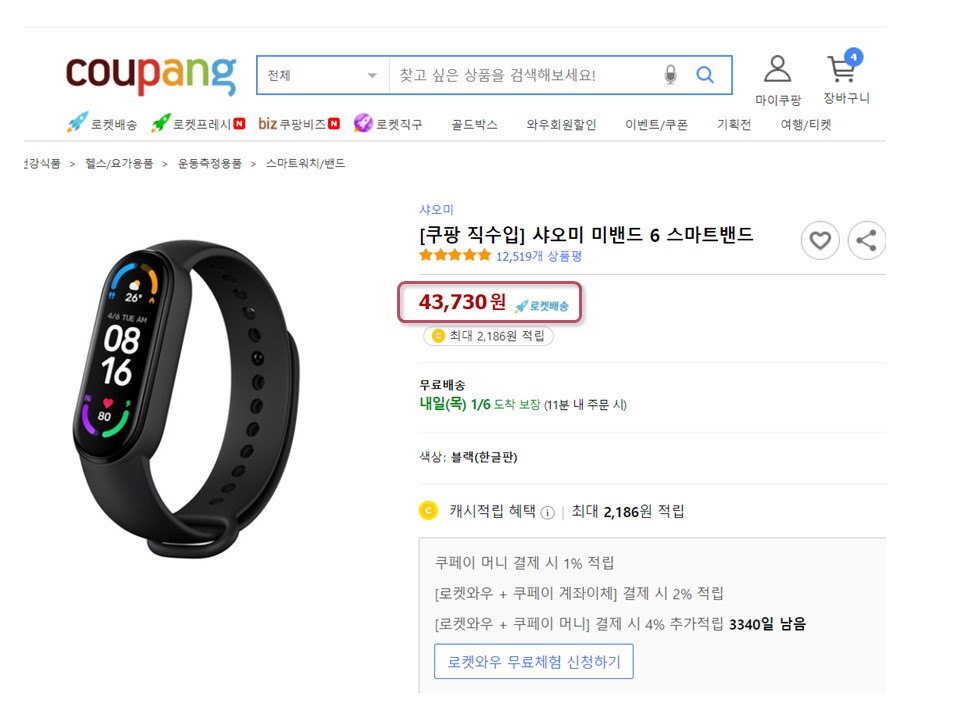Add product to wishlist with heart icon
This screenshot has width=960, height=720.
click(x=820, y=240)
